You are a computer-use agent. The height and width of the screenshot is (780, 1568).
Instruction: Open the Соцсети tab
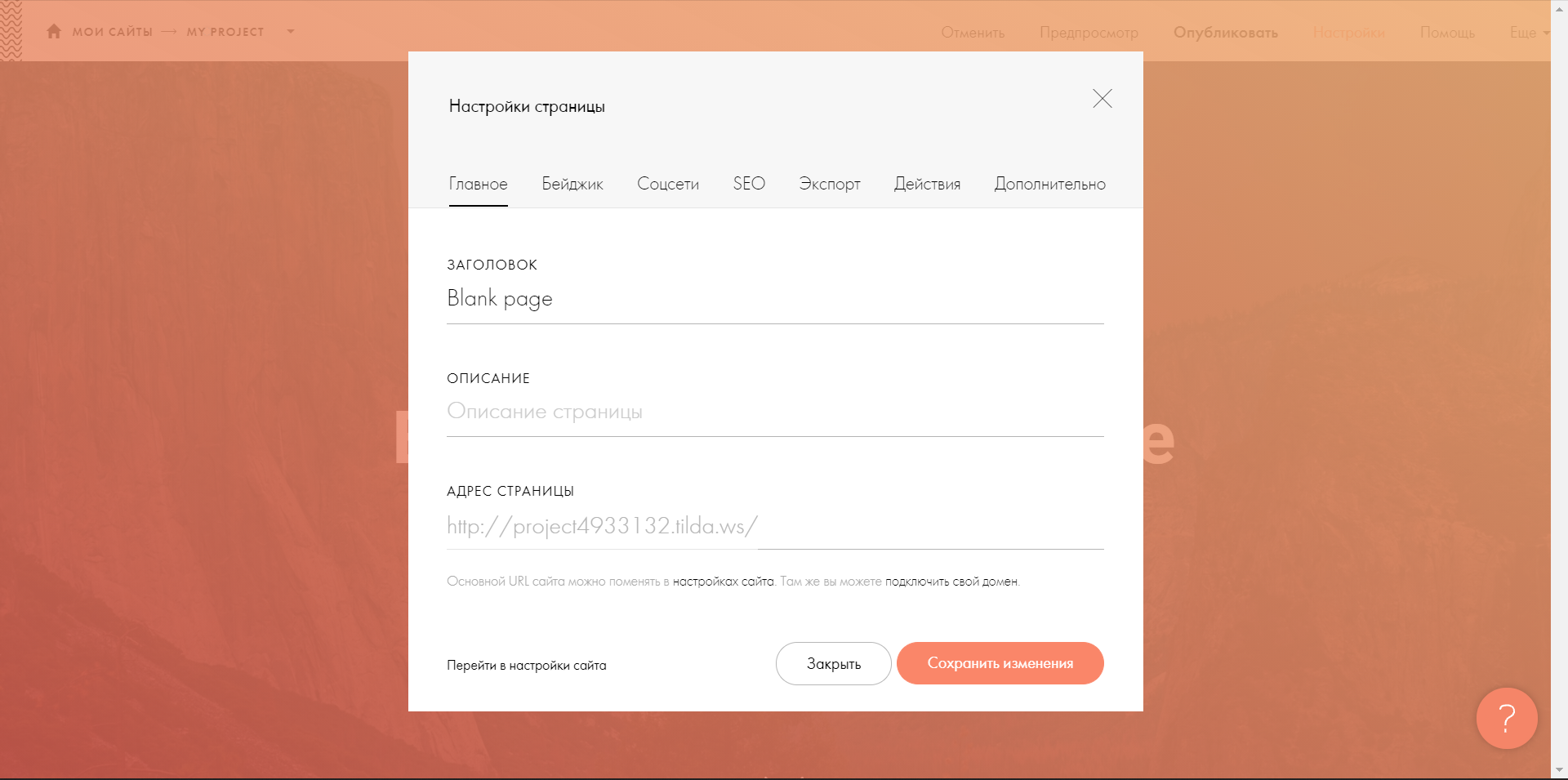coord(668,184)
